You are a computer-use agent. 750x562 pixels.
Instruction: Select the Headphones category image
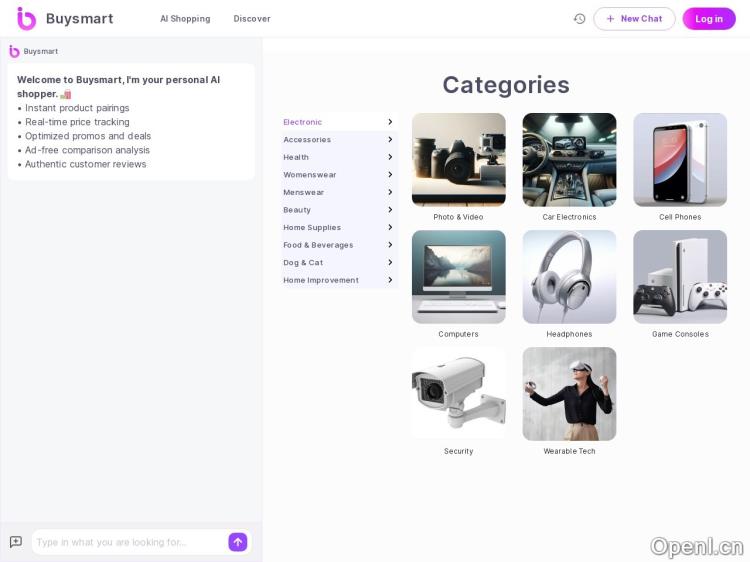[569, 277]
